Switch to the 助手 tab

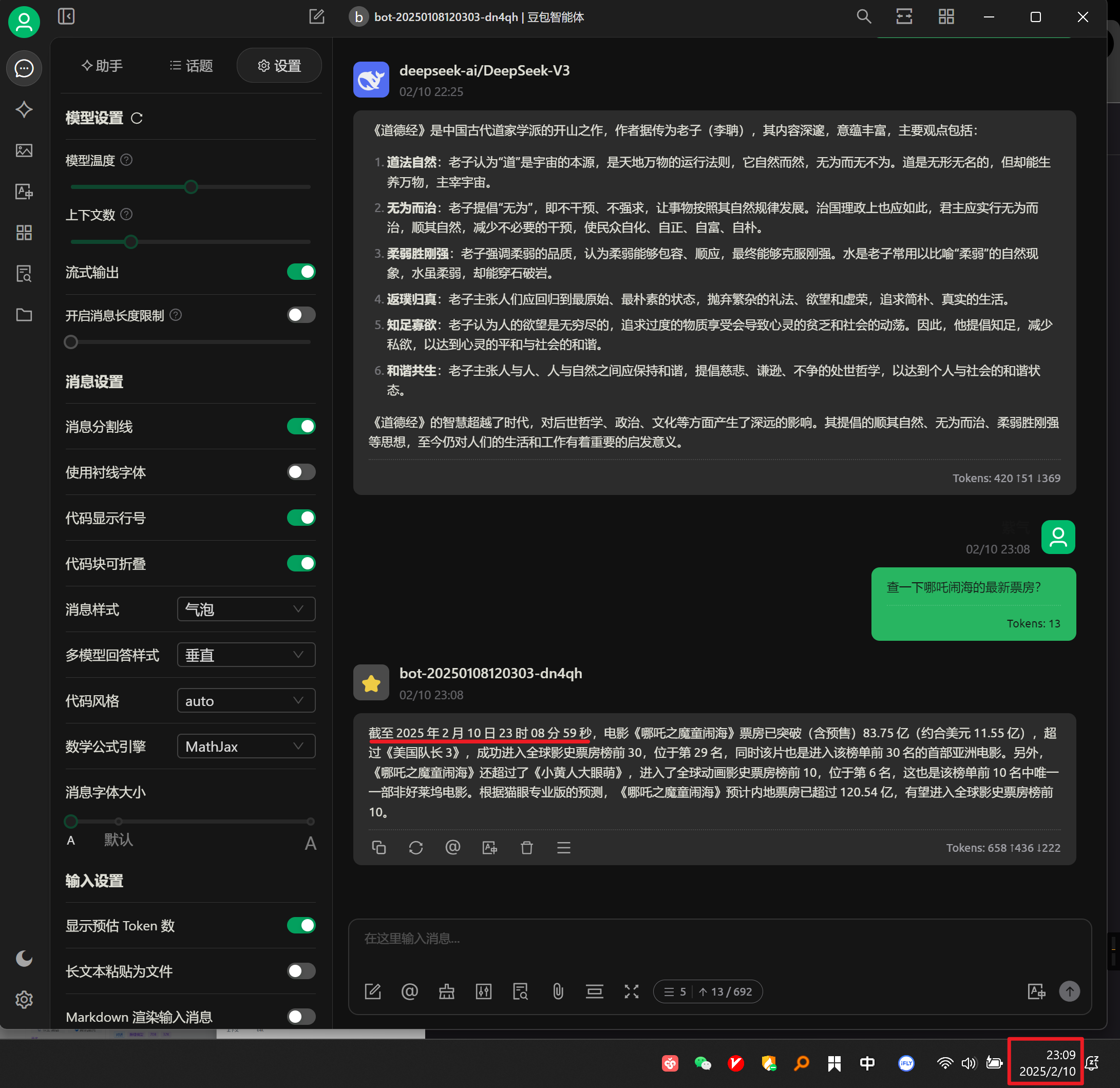pyautogui.click(x=102, y=66)
